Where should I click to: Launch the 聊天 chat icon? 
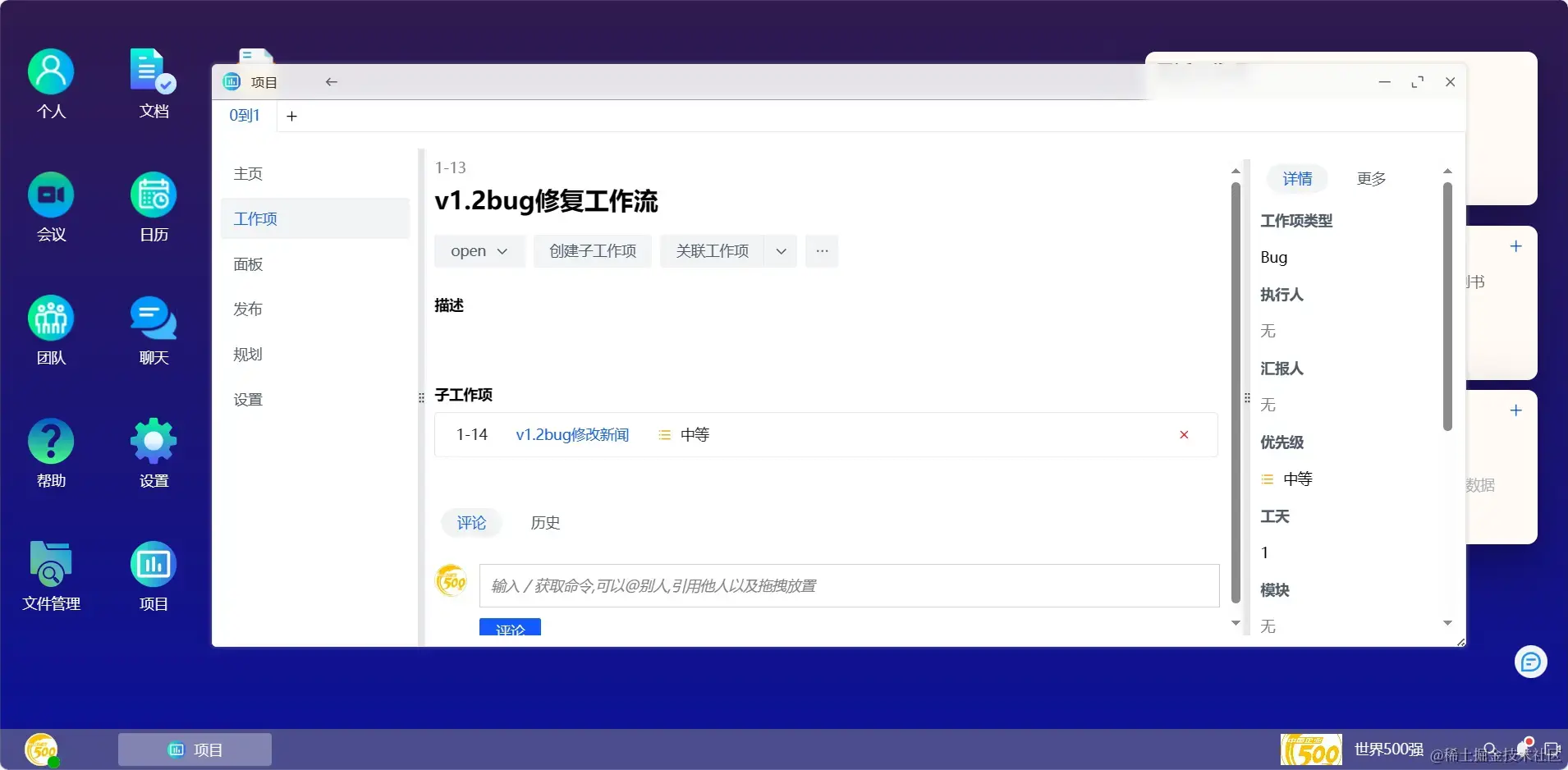154,329
